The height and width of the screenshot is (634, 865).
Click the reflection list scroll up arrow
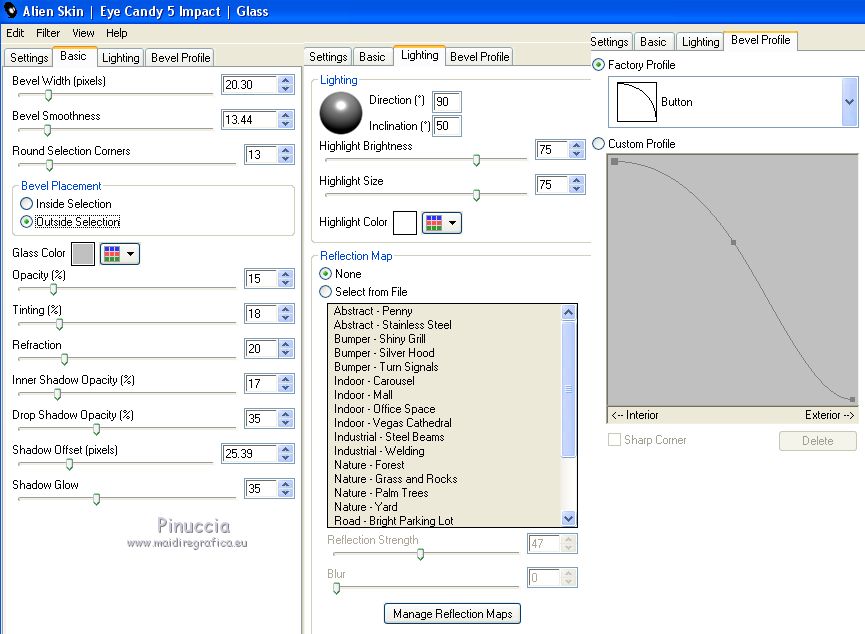click(x=568, y=312)
